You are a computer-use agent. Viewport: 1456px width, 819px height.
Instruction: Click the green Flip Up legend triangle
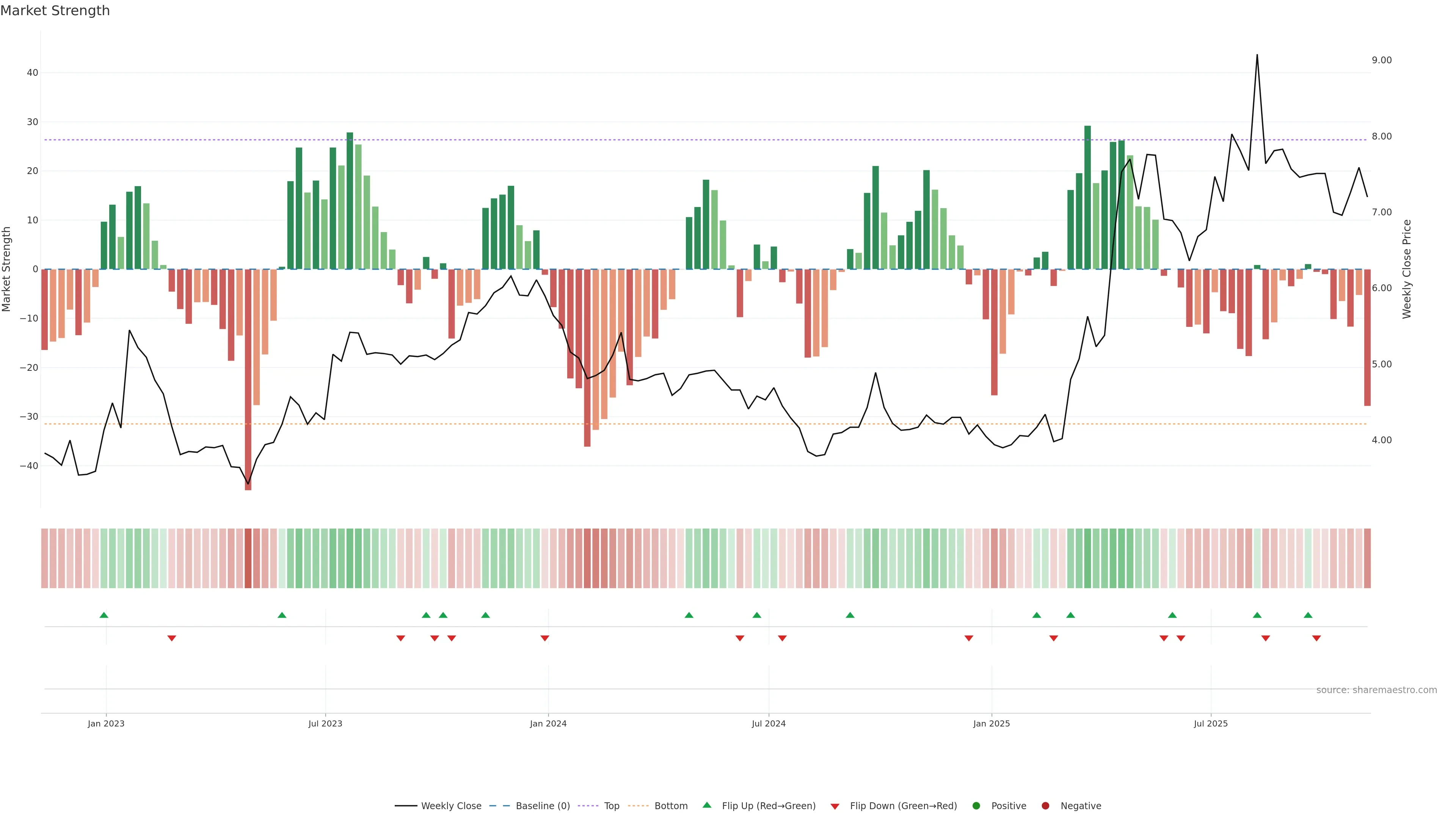tap(706, 805)
